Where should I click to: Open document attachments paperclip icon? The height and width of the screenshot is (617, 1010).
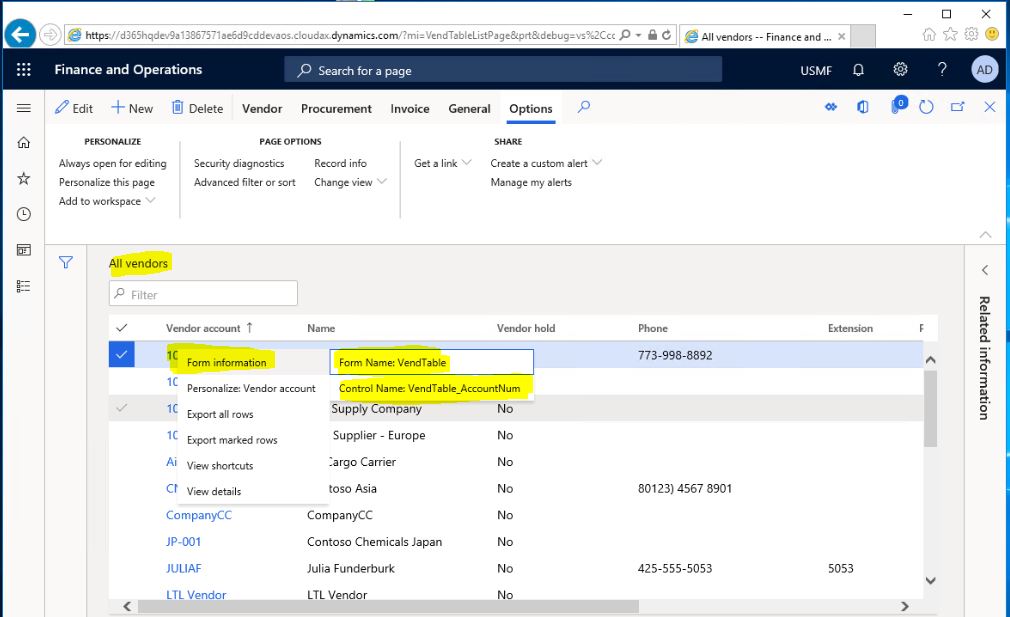click(x=897, y=106)
